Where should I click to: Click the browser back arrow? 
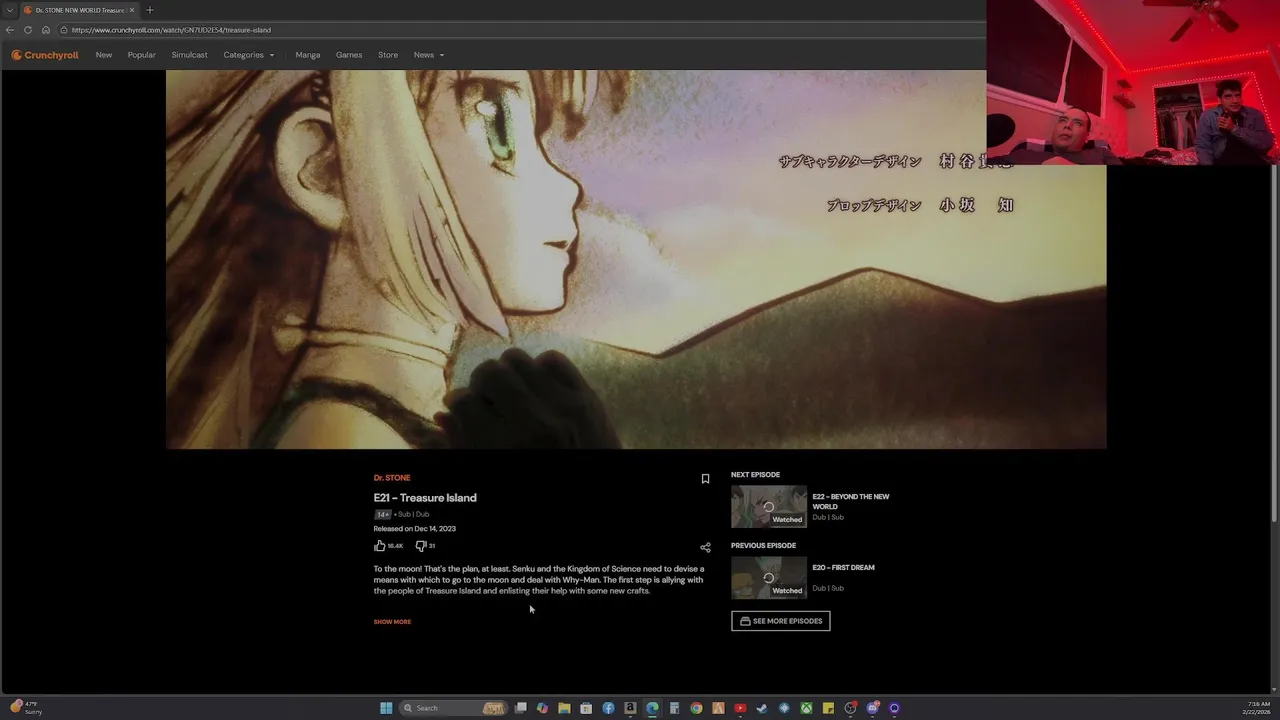(x=10, y=30)
